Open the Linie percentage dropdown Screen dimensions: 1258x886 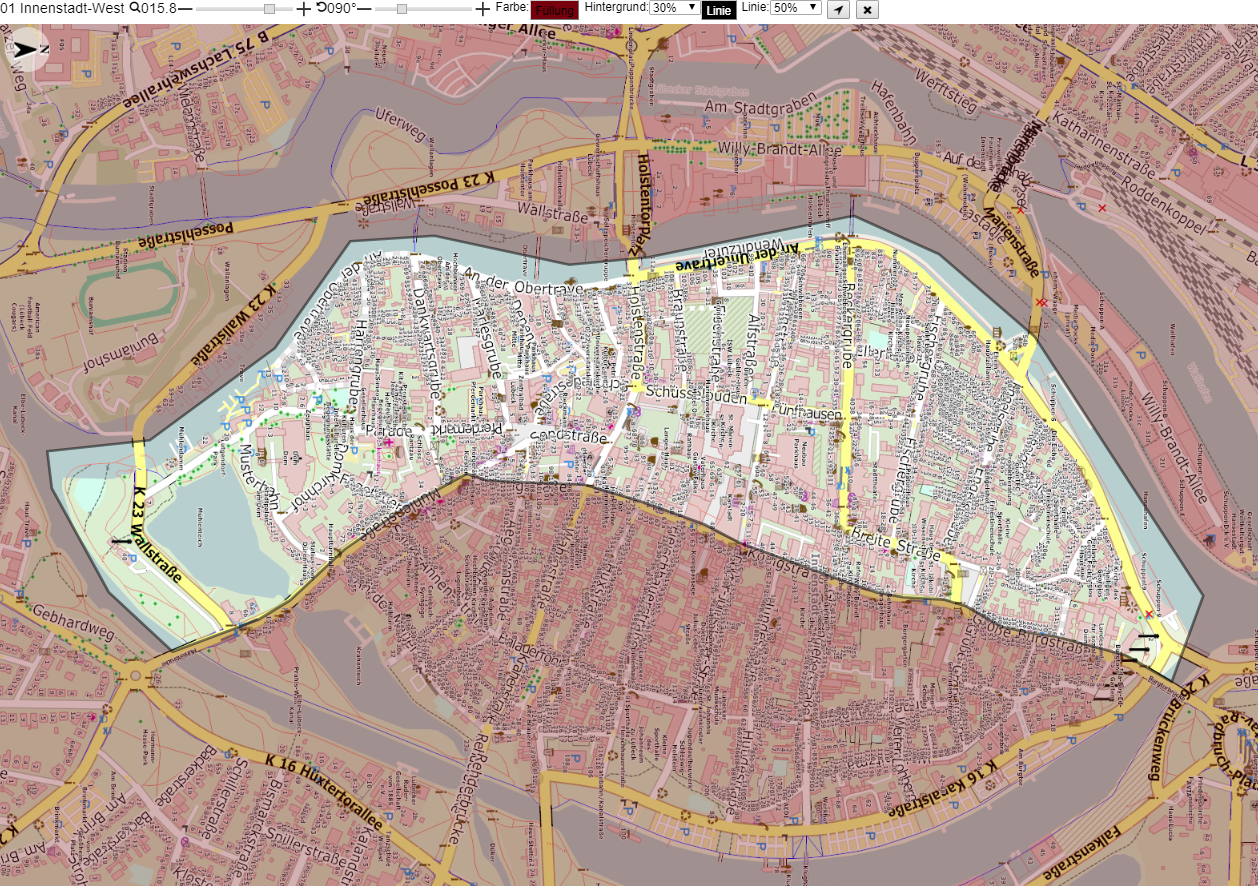tap(796, 8)
